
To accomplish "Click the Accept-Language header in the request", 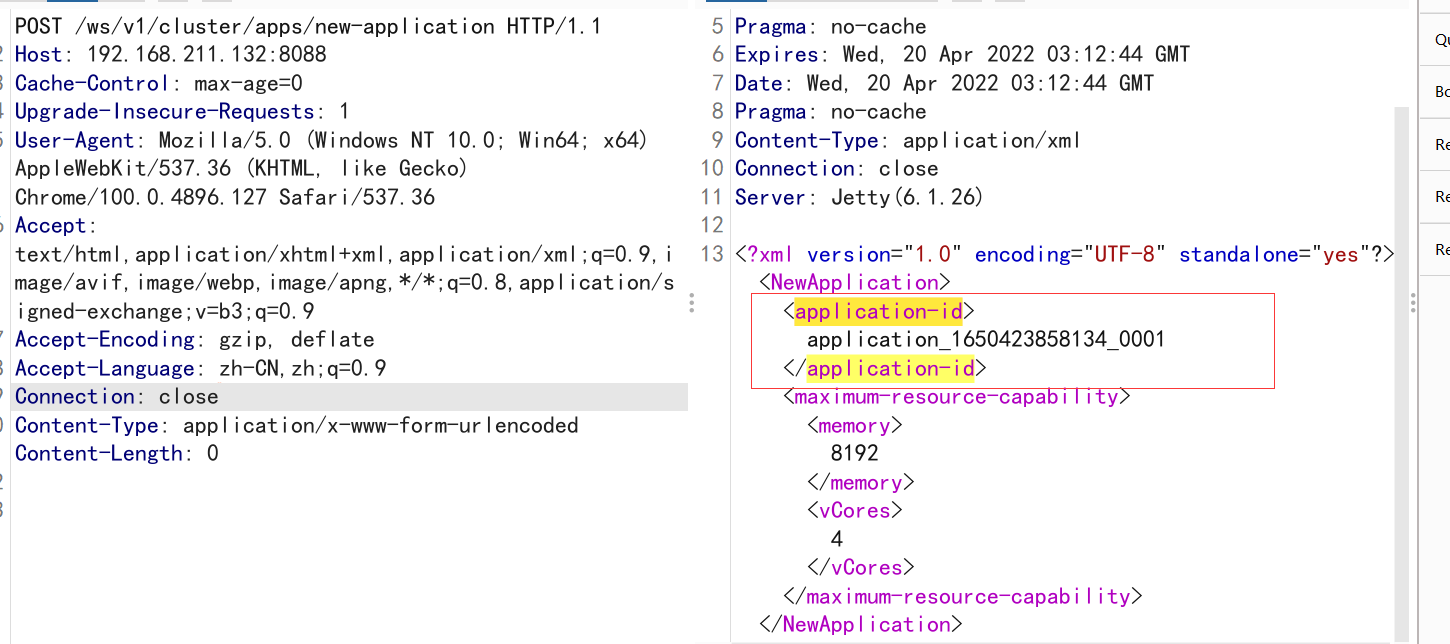I will click(x=201, y=369).
